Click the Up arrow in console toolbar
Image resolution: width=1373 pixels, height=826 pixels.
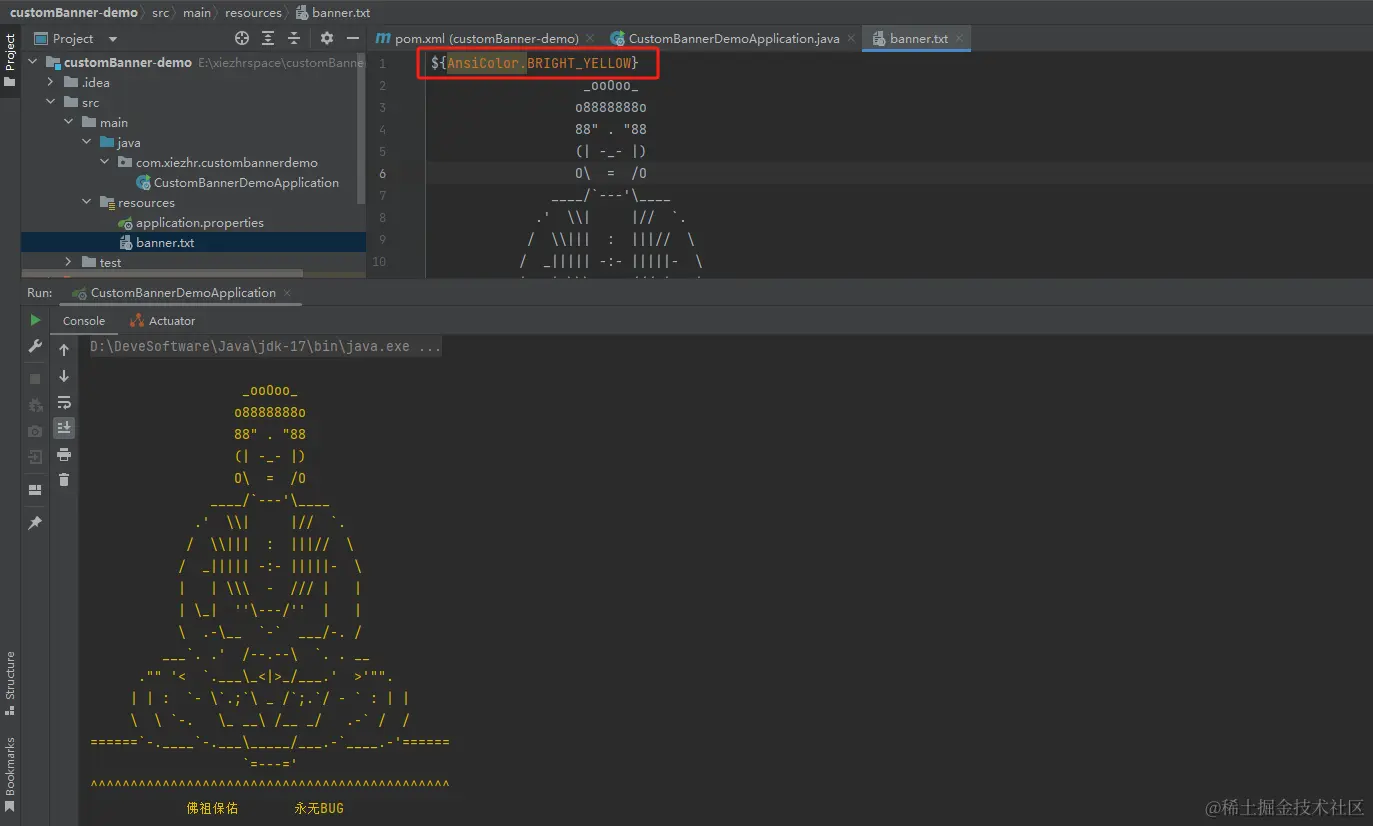coord(64,350)
